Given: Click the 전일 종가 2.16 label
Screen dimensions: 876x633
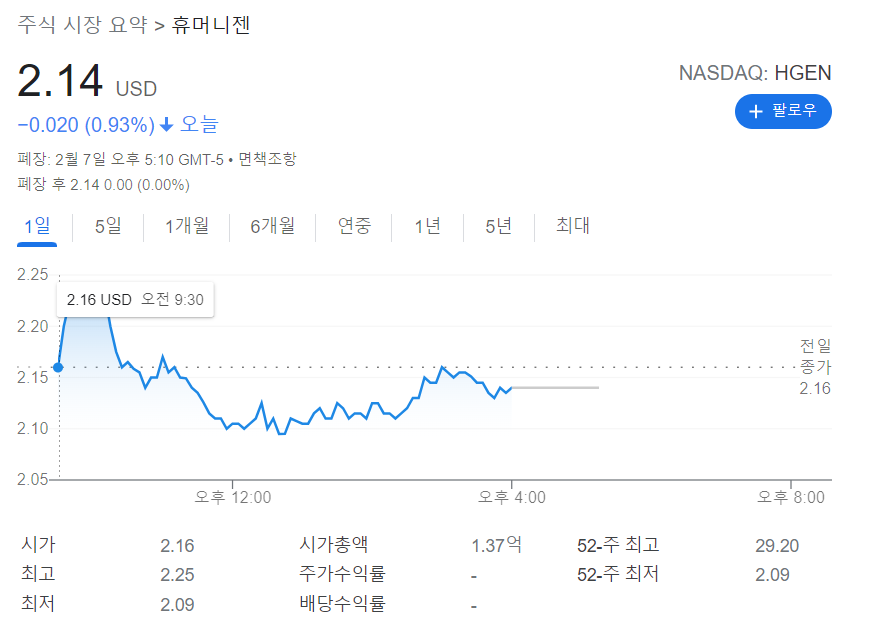Looking at the screenshot, I should 815,367.
